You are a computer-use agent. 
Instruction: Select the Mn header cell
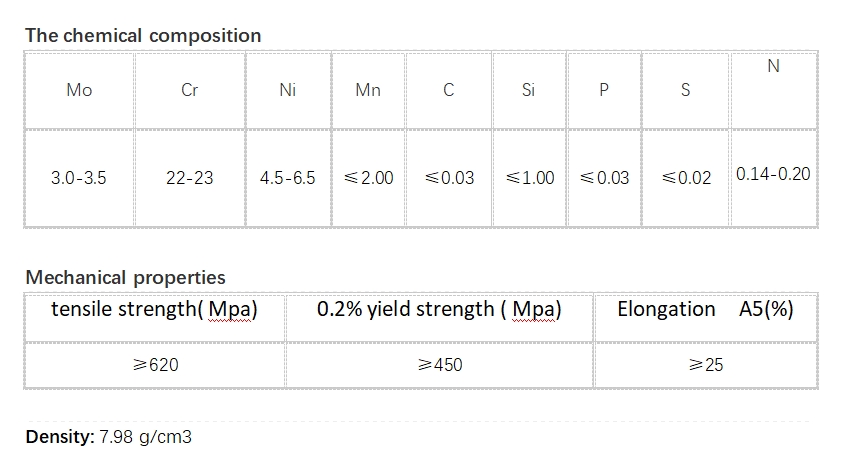tap(368, 90)
